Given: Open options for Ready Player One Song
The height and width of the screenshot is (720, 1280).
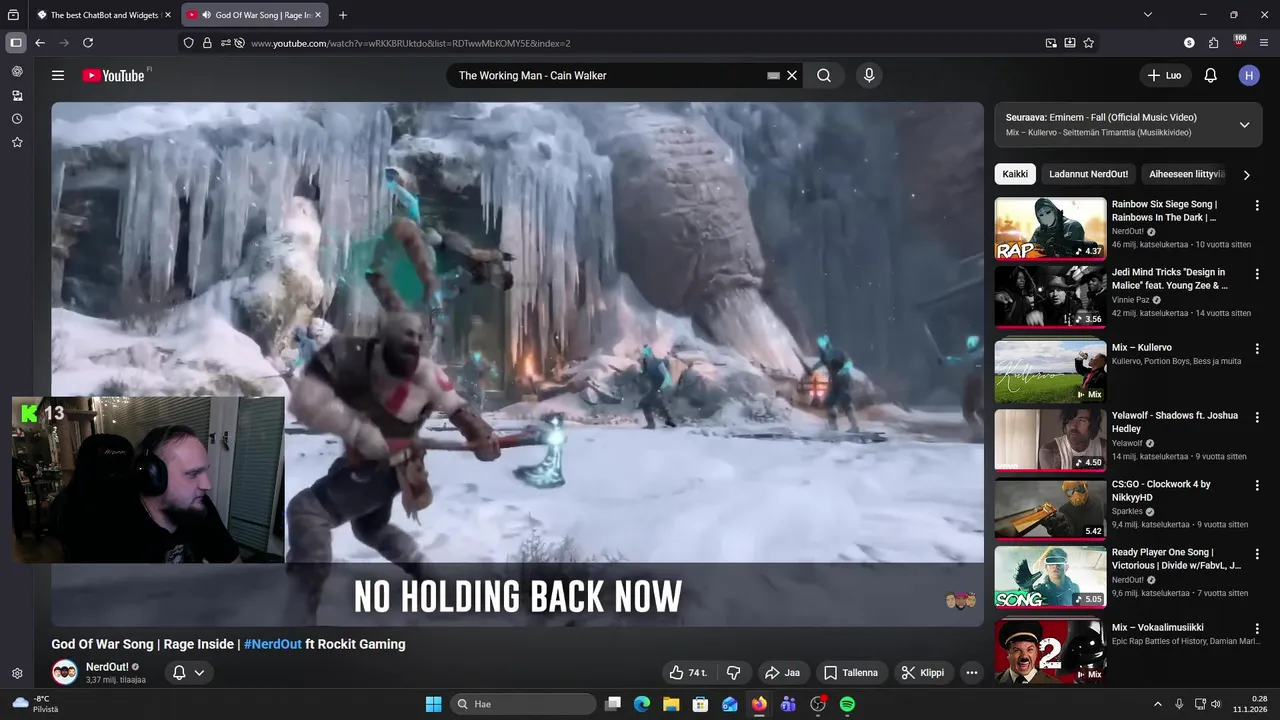Looking at the screenshot, I should click(x=1257, y=552).
